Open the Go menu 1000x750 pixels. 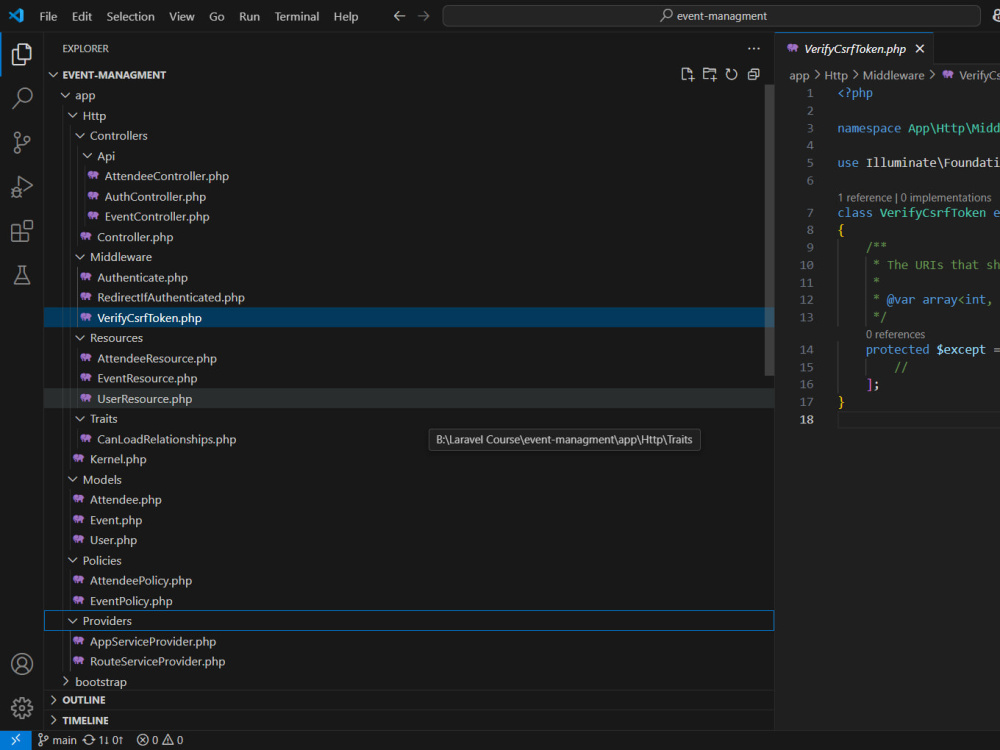(x=217, y=16)
